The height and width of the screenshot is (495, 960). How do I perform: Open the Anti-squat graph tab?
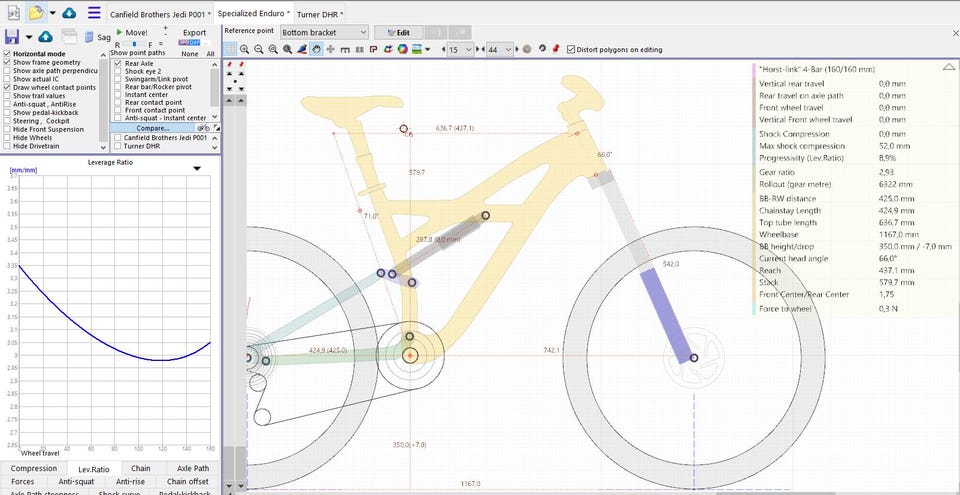75,481
